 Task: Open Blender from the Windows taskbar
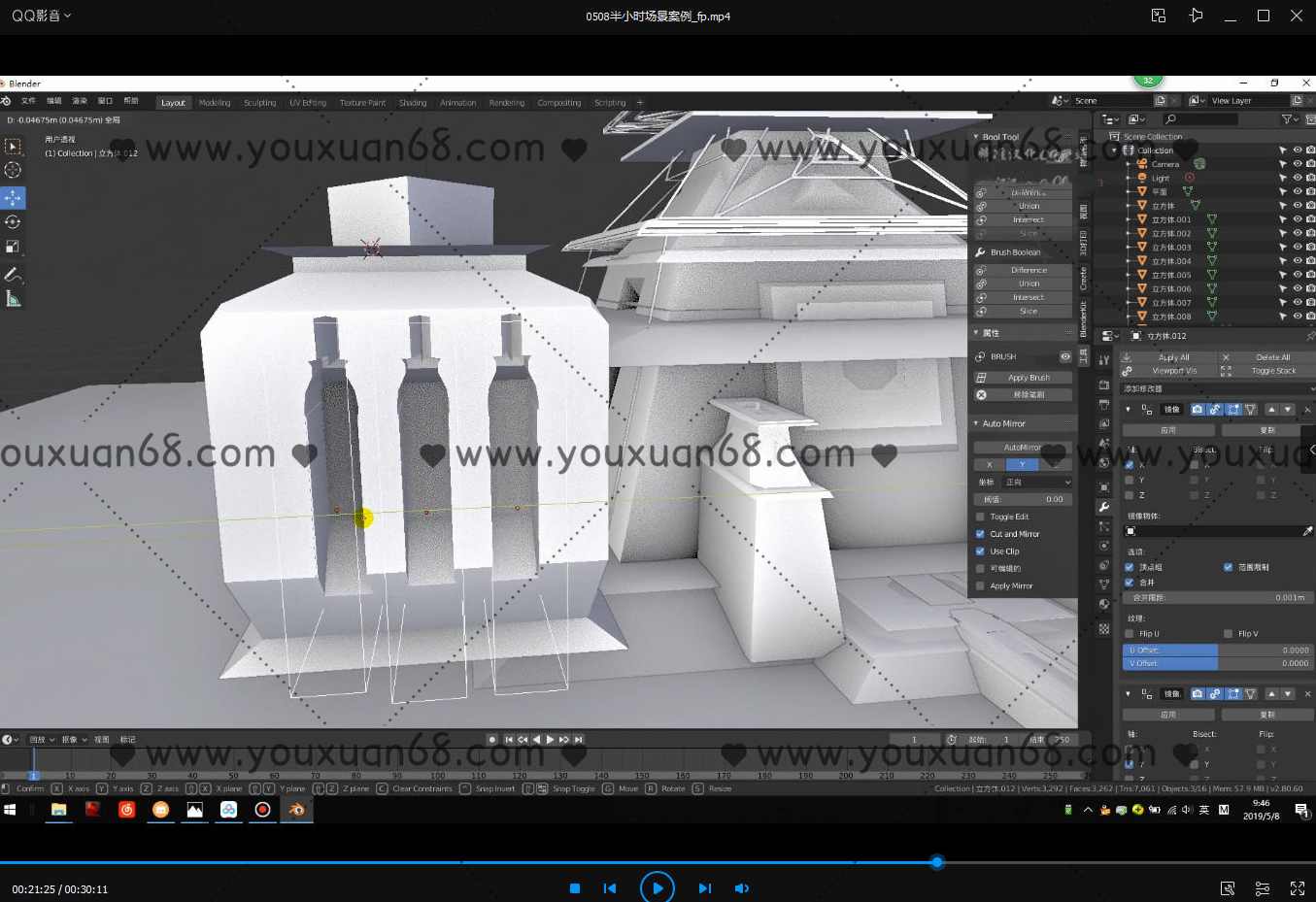(297, 810)
